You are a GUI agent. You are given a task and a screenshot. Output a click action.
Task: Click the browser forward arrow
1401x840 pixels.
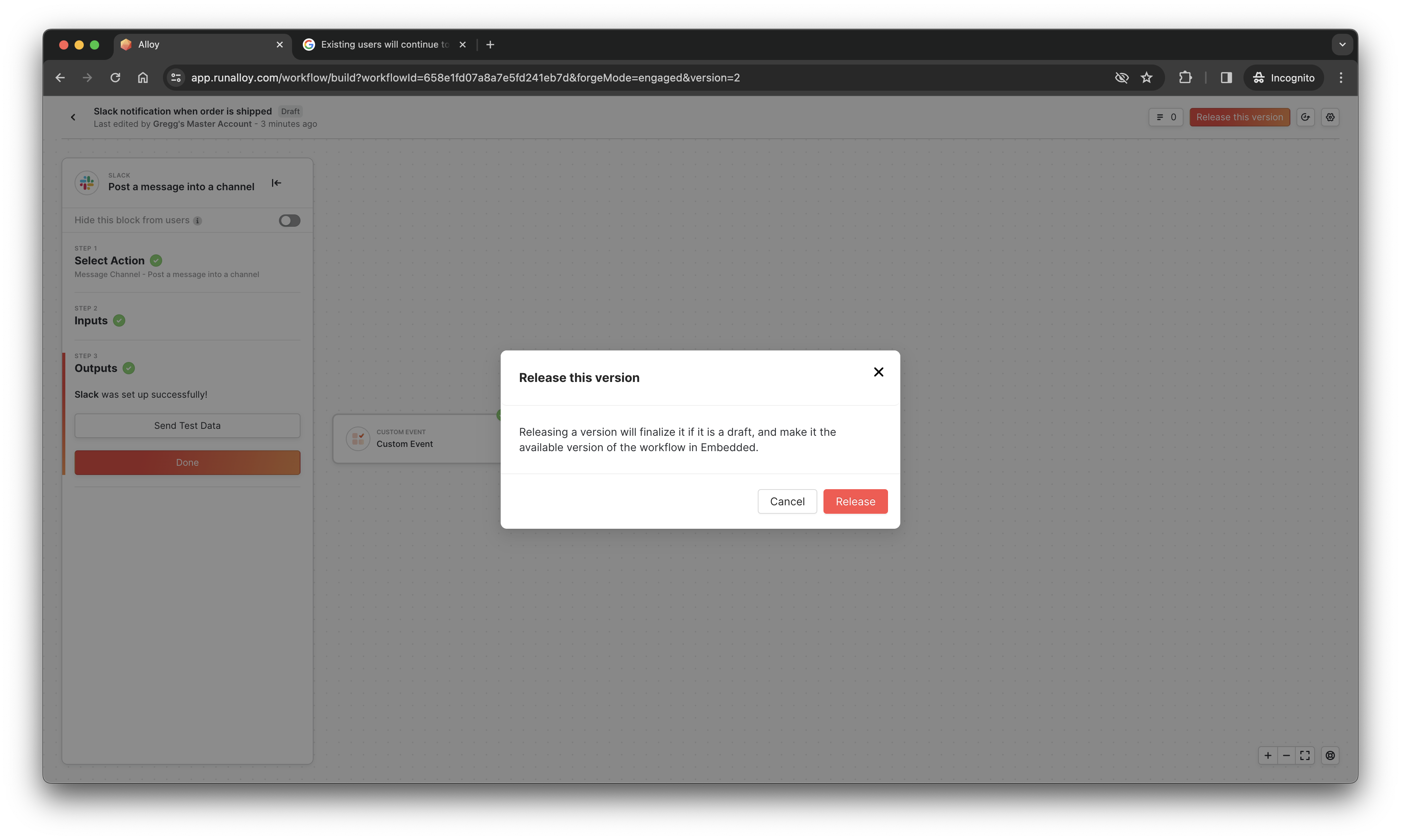click(x=87, y=78)
